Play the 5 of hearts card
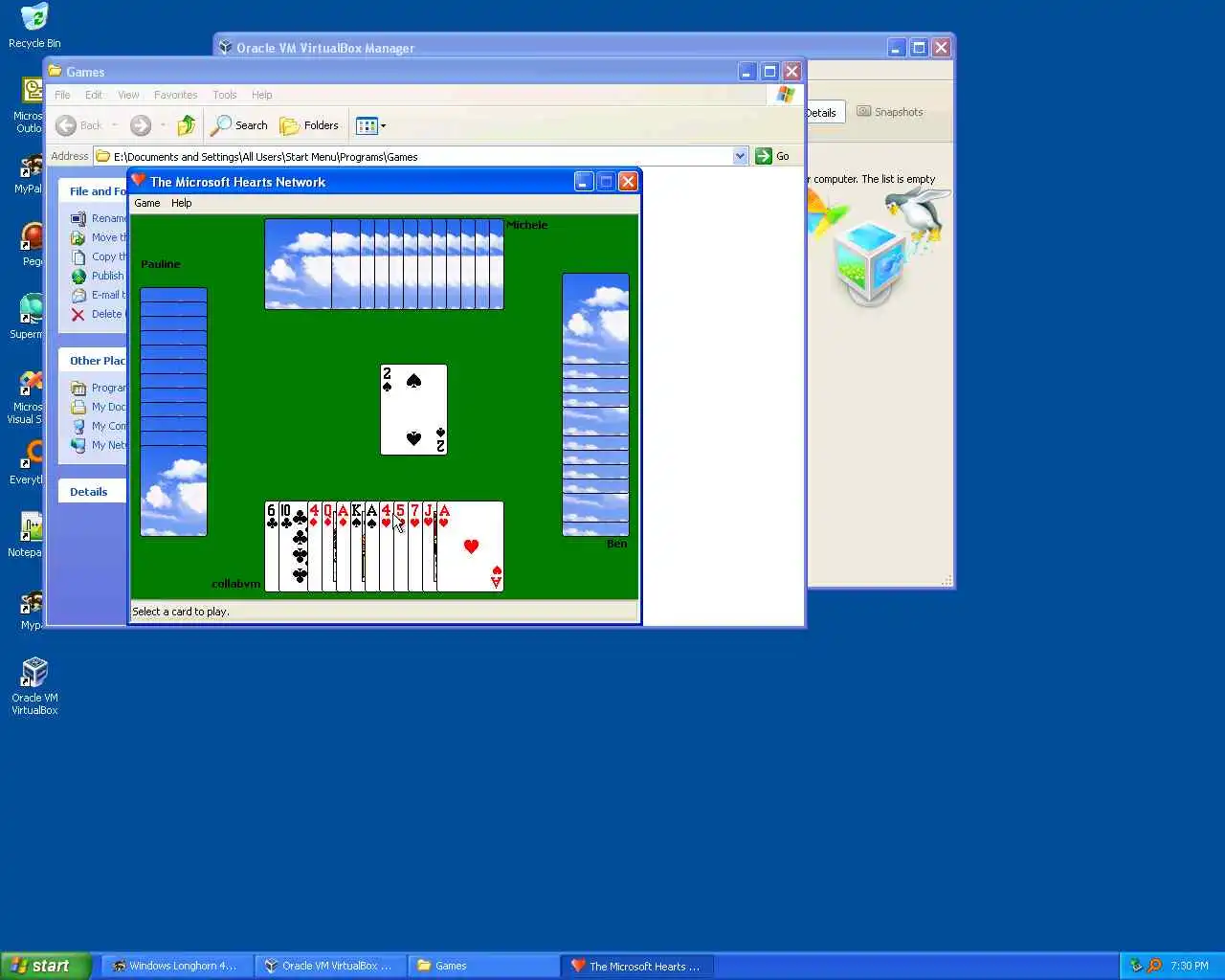 coord(400,546)
